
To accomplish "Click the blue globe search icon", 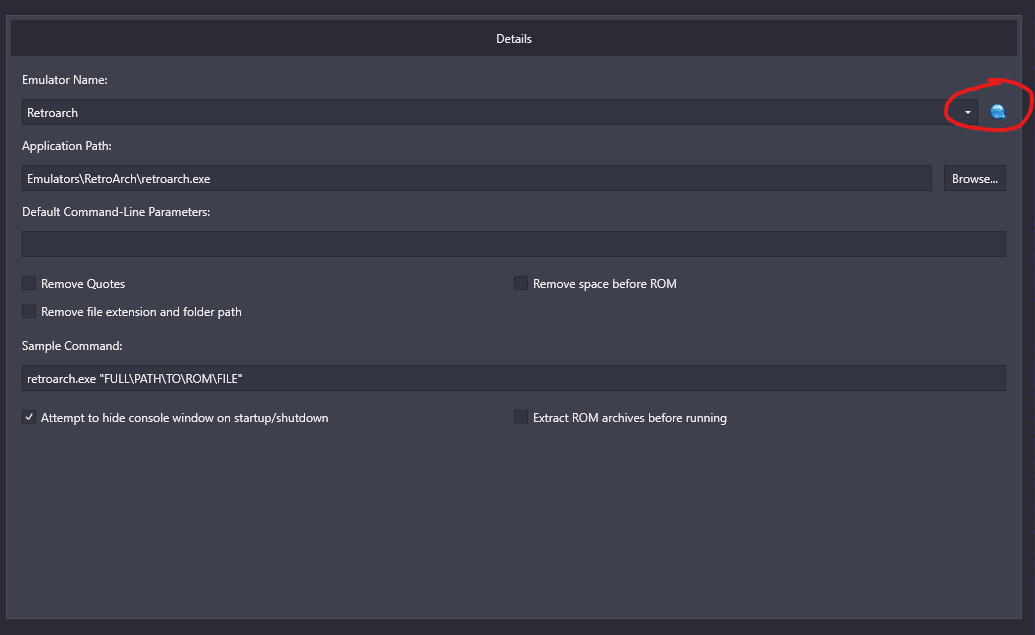I will [x=998, y=112].
